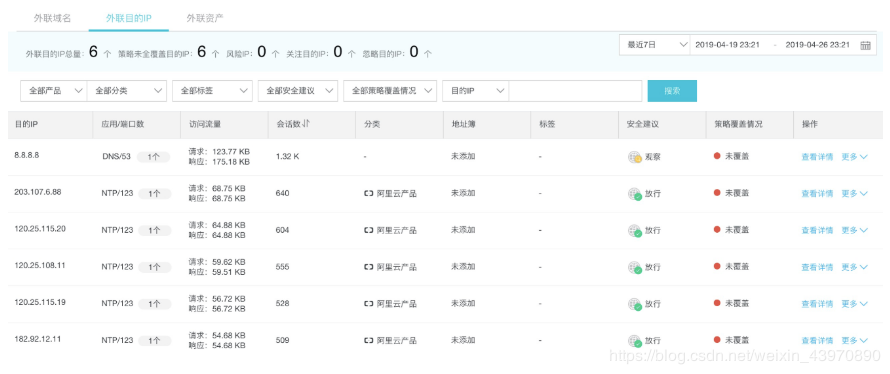
Task: Switch to the 外联资产 tab
Action: pos(205,18)
